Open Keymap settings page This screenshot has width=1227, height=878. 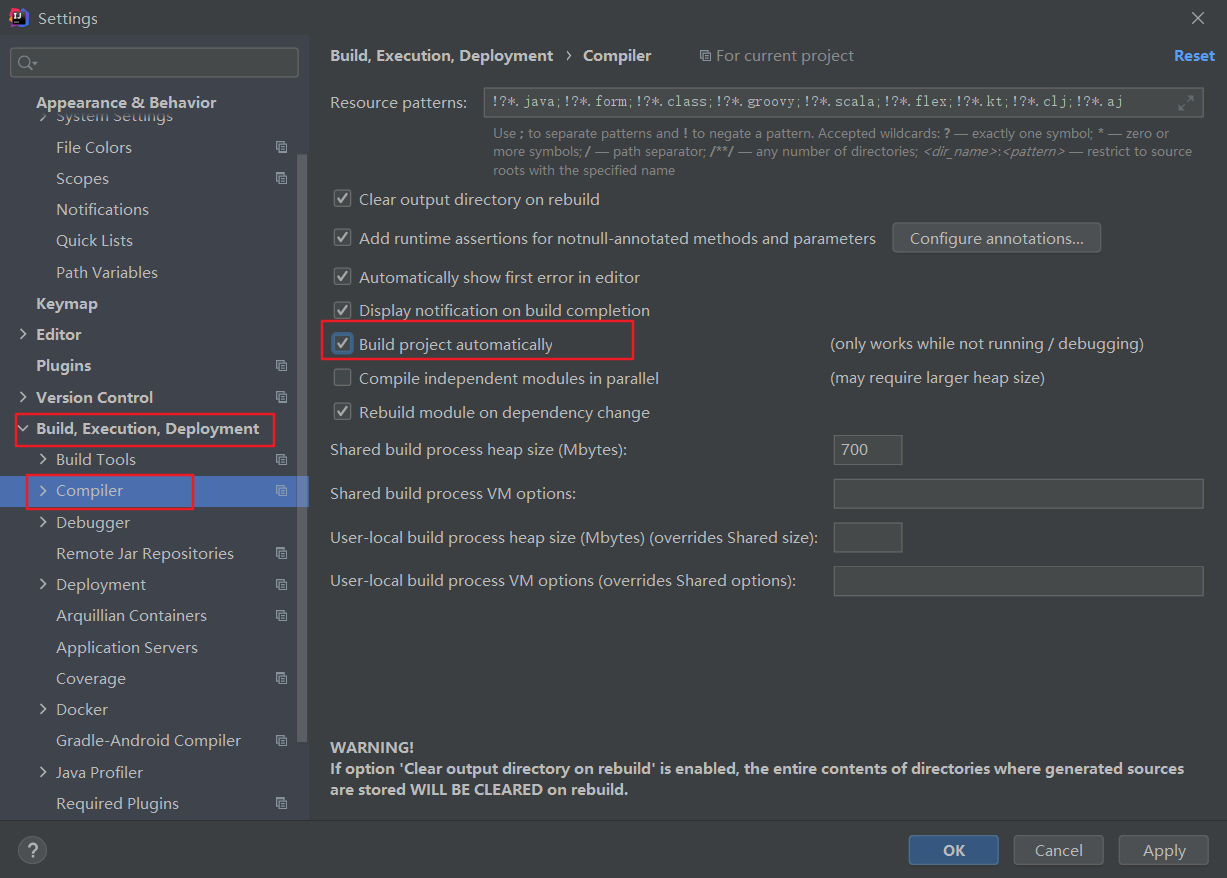click(67, 303)
